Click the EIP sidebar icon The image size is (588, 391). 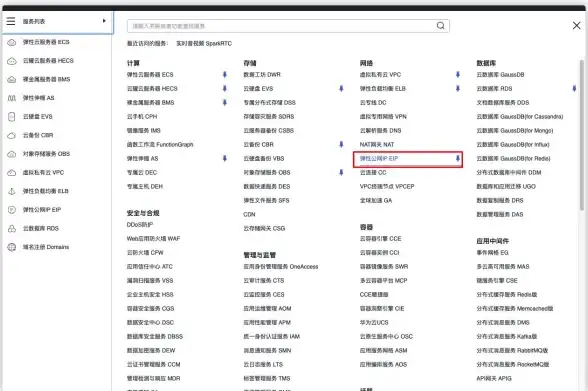coord(12,210)
